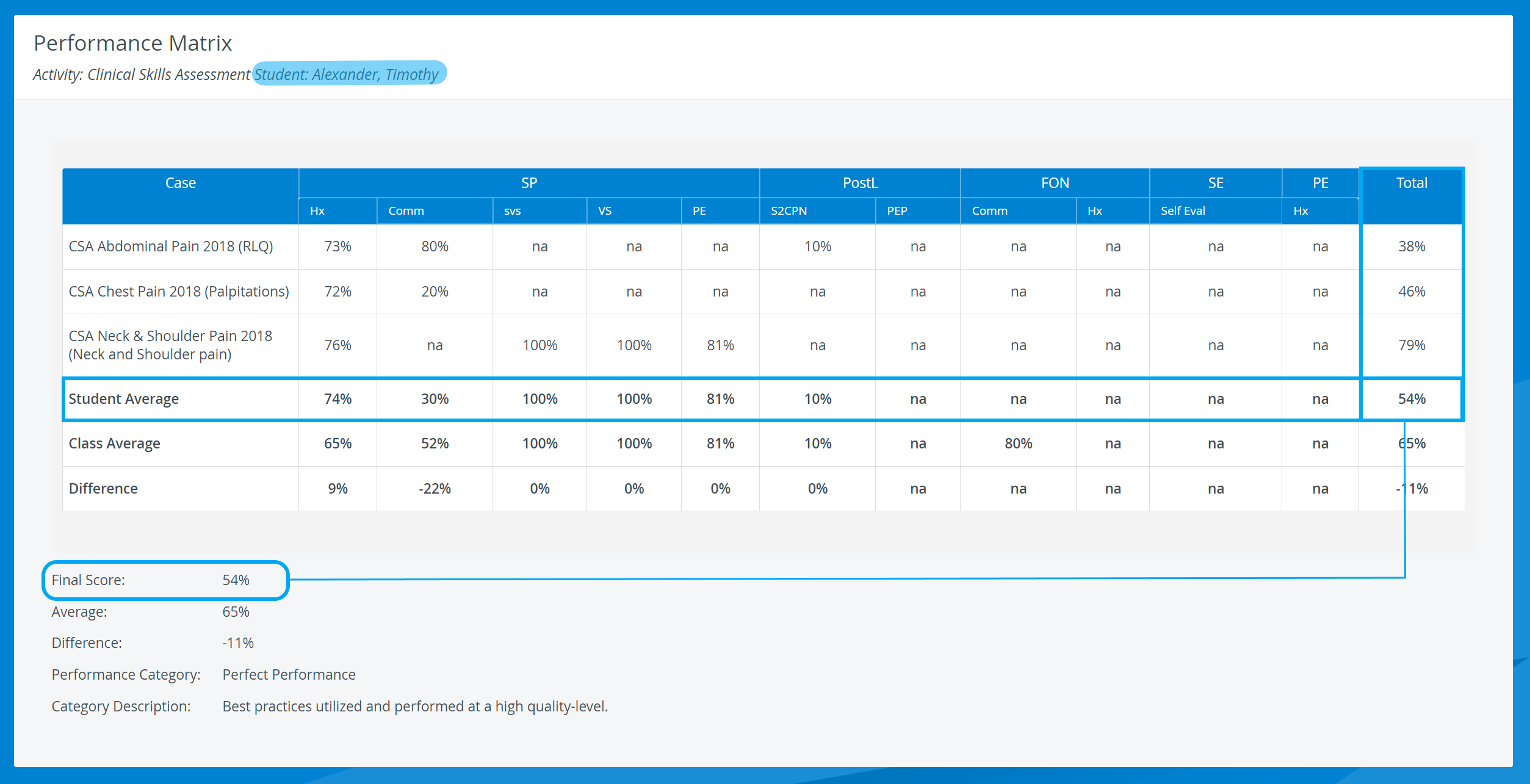This screenshot has height=784, width=1530.
Task: Click the Final Score 54% box
Action: [x=165, y=580]
